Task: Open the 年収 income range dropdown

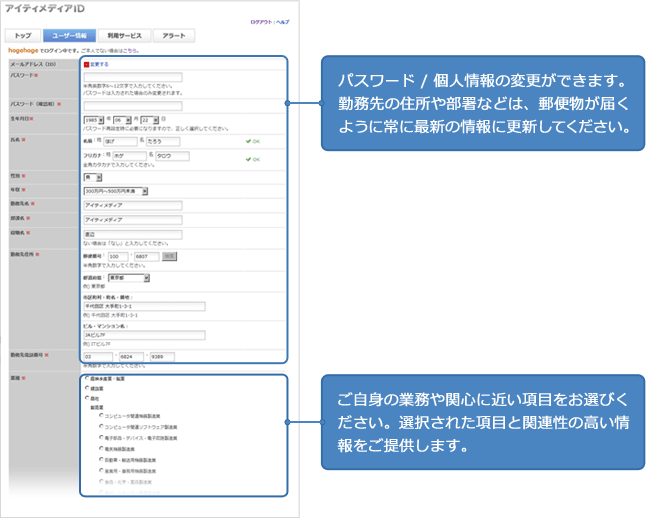Action: [116, 191]
